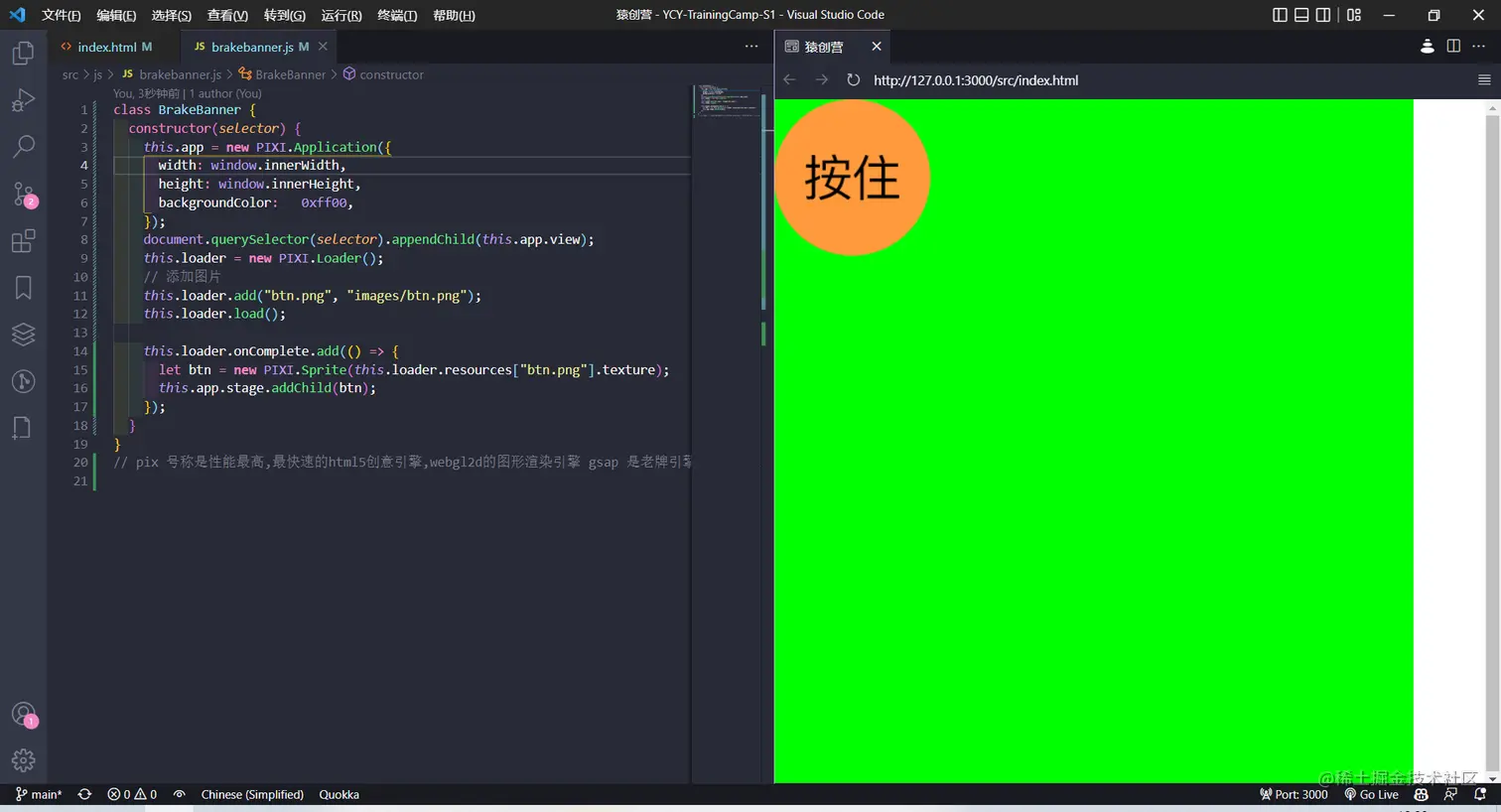Open the Run and Debug view

[23, 100]
